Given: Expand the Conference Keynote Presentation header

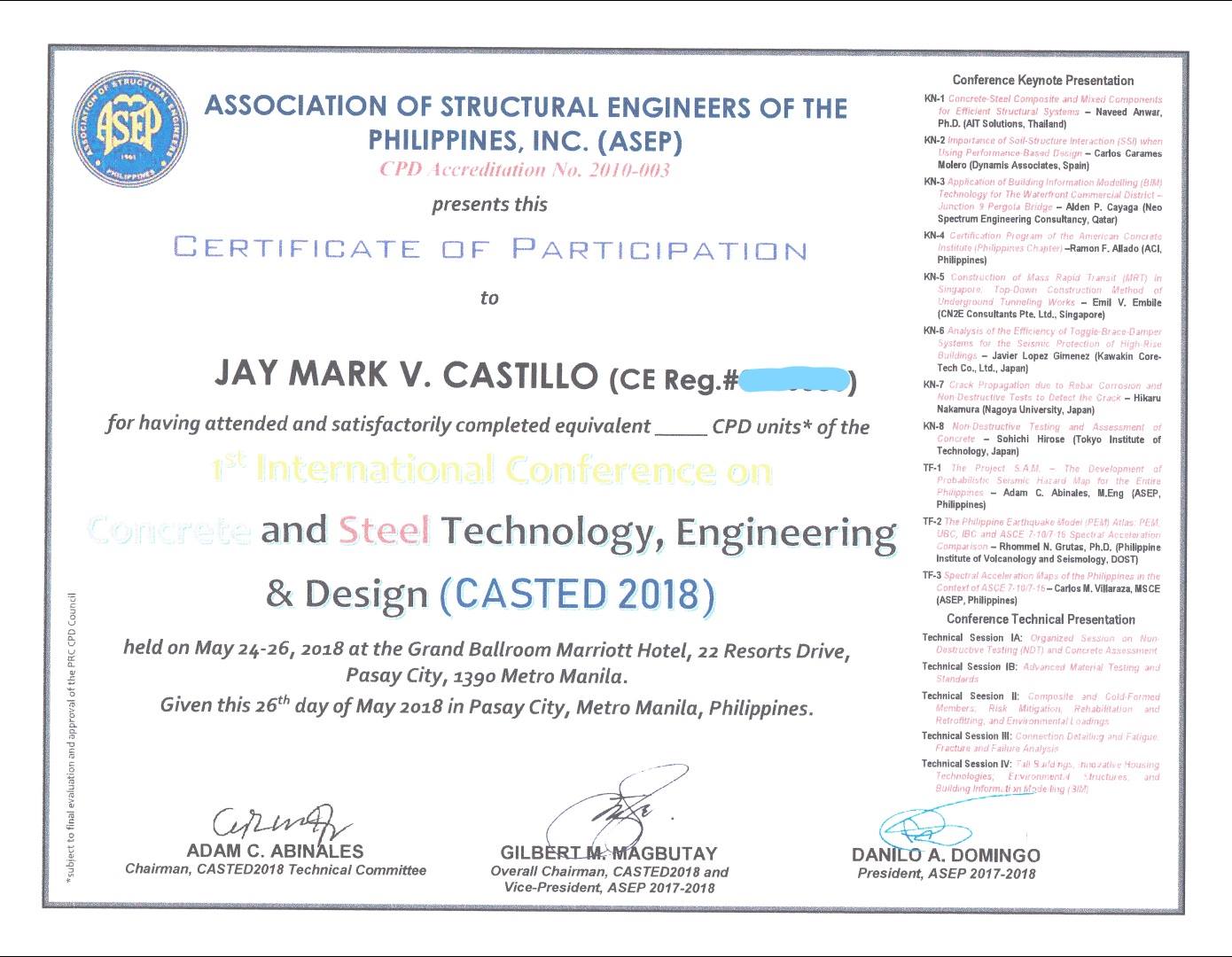Looking at the screenshot, I should pos(1046,80).
